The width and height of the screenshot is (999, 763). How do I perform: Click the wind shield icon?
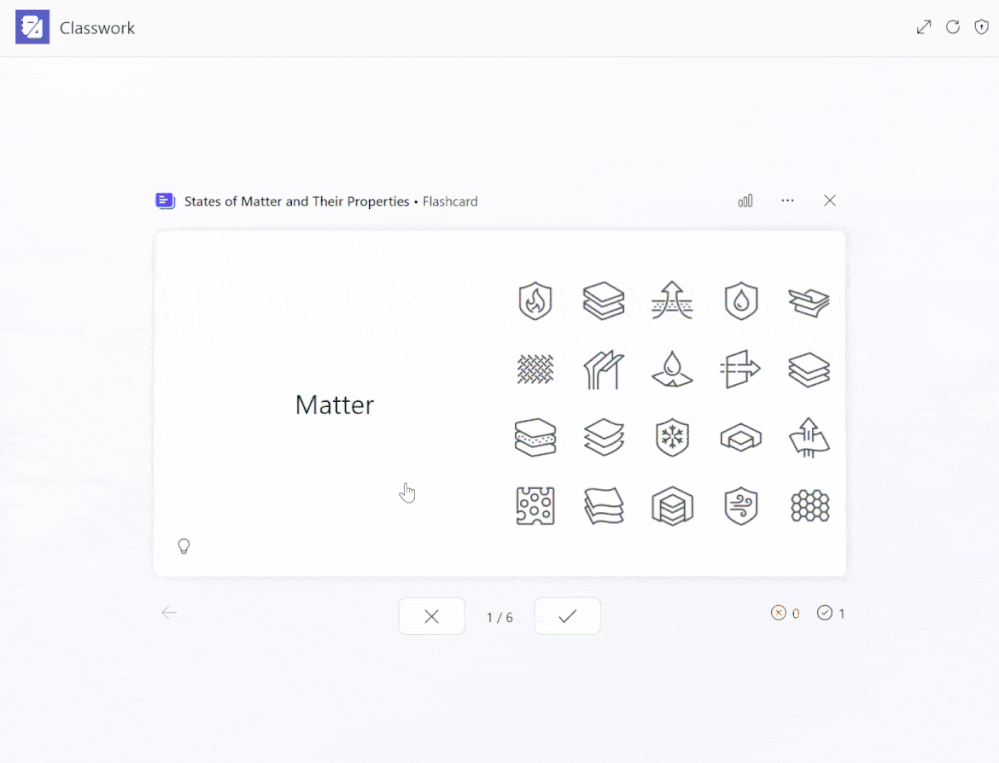coord(741,506)
